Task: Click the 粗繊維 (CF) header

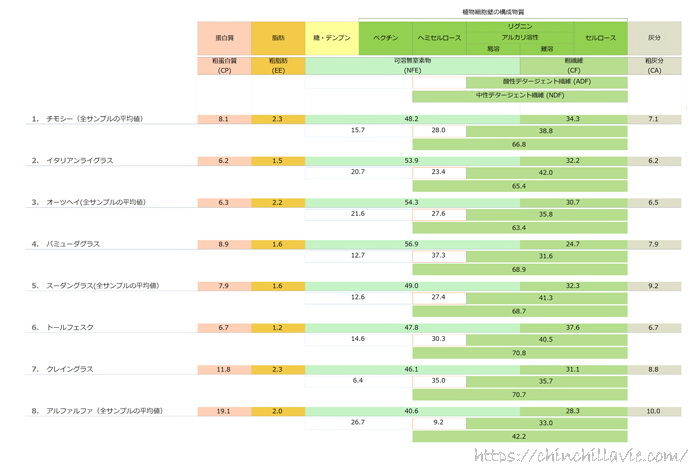Action: 573,66
